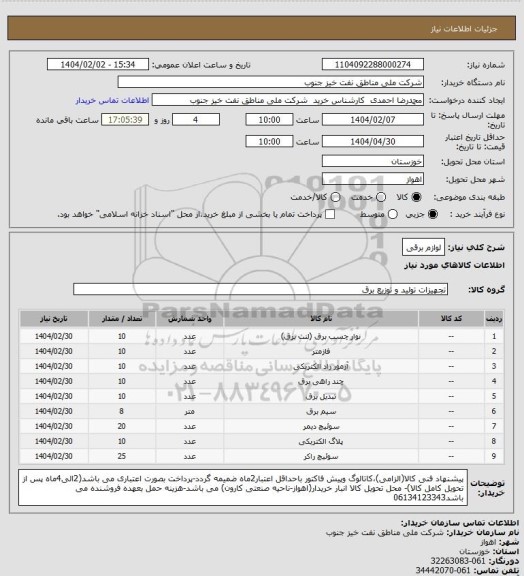Click the announcement date field 1404/02/02 - 15:34
The height and width of the screenshot is (576, 524).
click(x=98, y=64)
